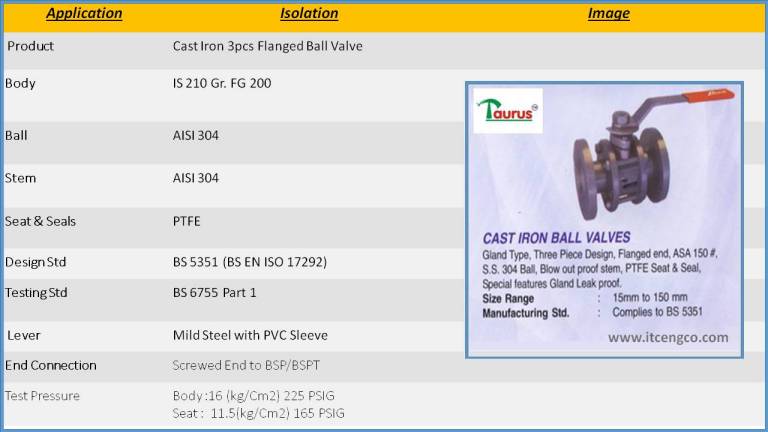Image resolution: width=768 pixels, height=432 pixels.
Task: Select the Application column header
Action: [84, 14]
